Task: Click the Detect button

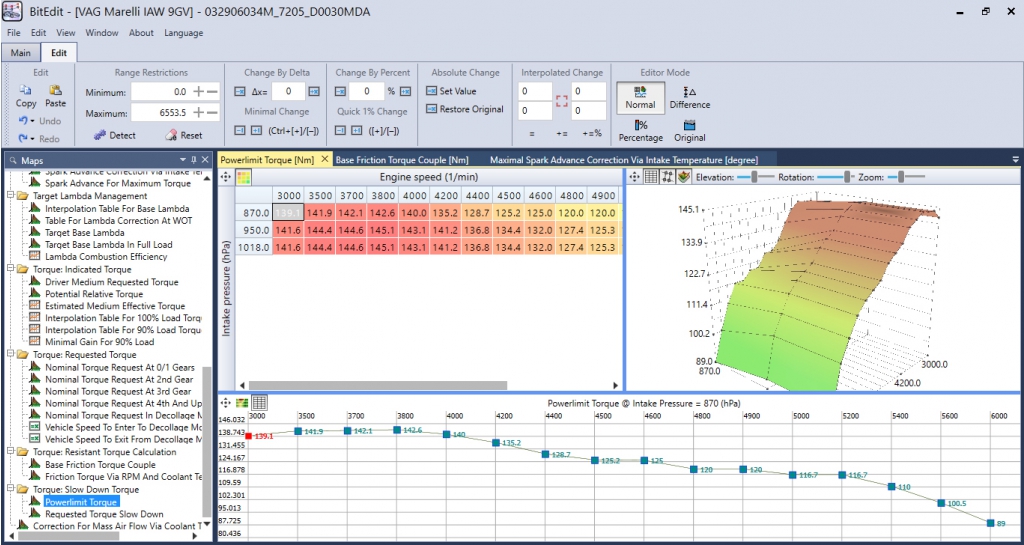Action: click(115, 135)
